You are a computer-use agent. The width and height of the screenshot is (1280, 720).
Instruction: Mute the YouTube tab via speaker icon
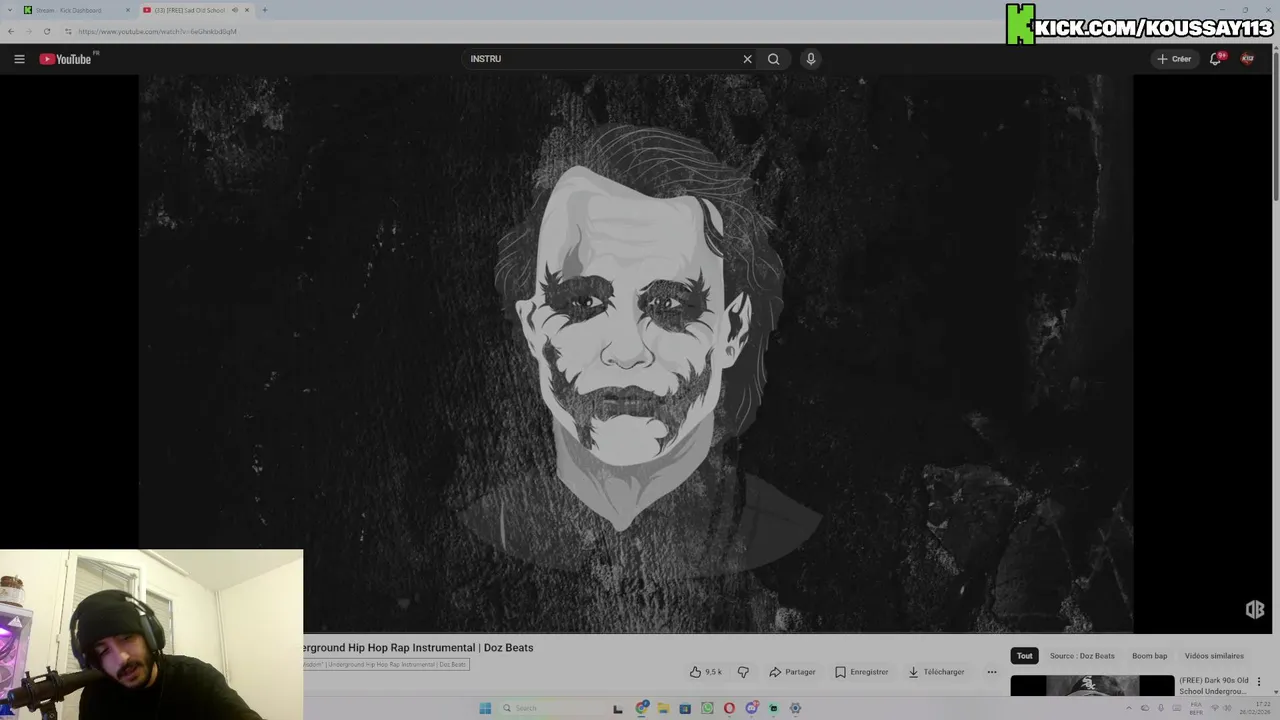pyautogui.click(x=235, y=10)
